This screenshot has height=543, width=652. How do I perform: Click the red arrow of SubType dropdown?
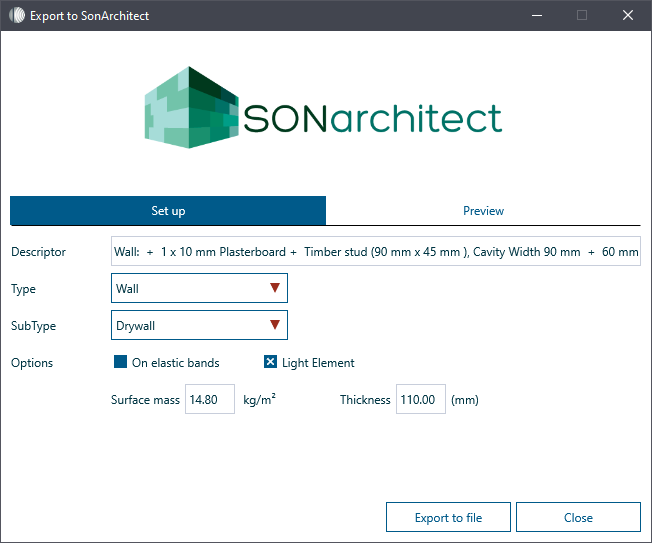pos(274,325)
